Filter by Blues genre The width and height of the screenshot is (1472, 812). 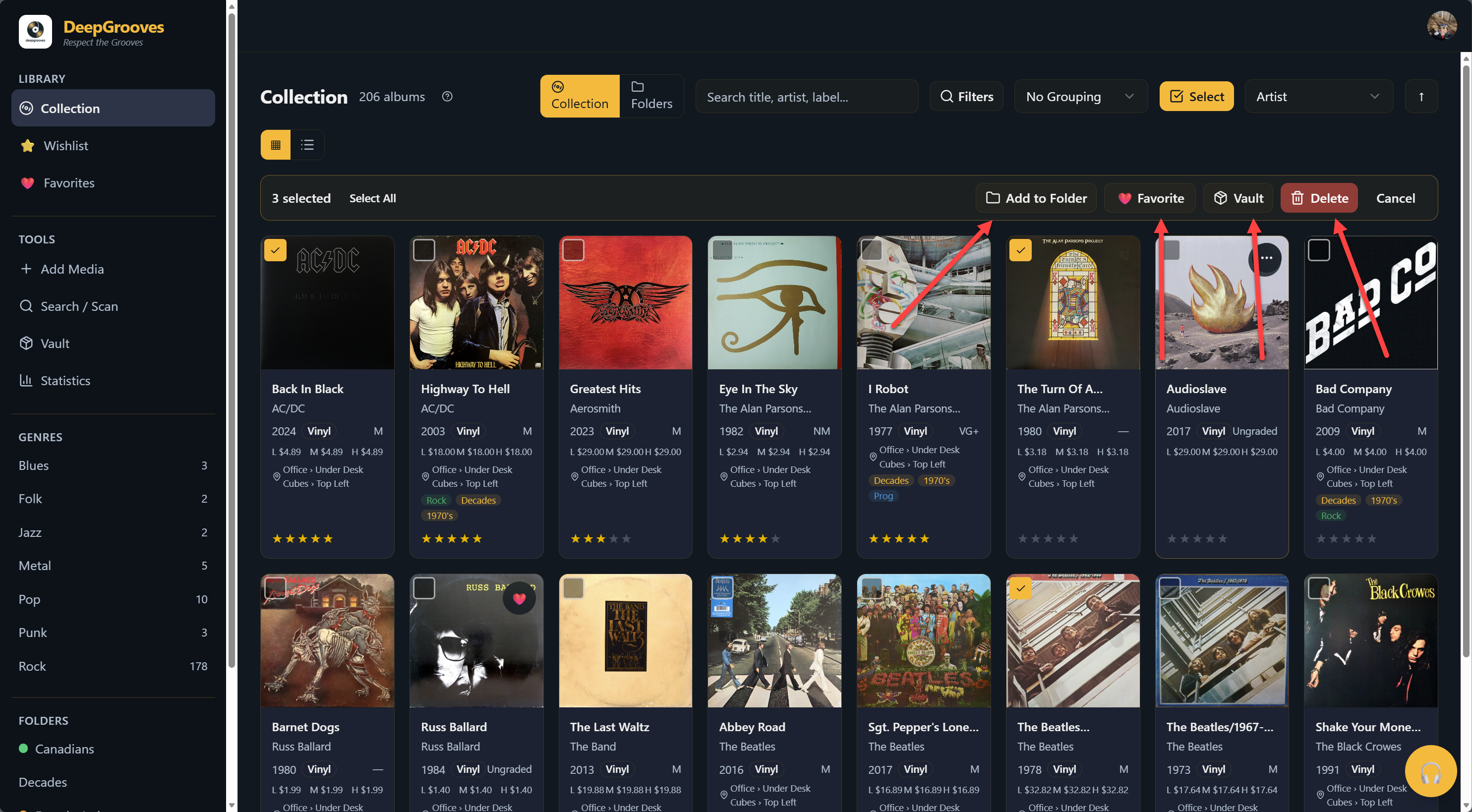pyautogui.click(x=113, y=465)
